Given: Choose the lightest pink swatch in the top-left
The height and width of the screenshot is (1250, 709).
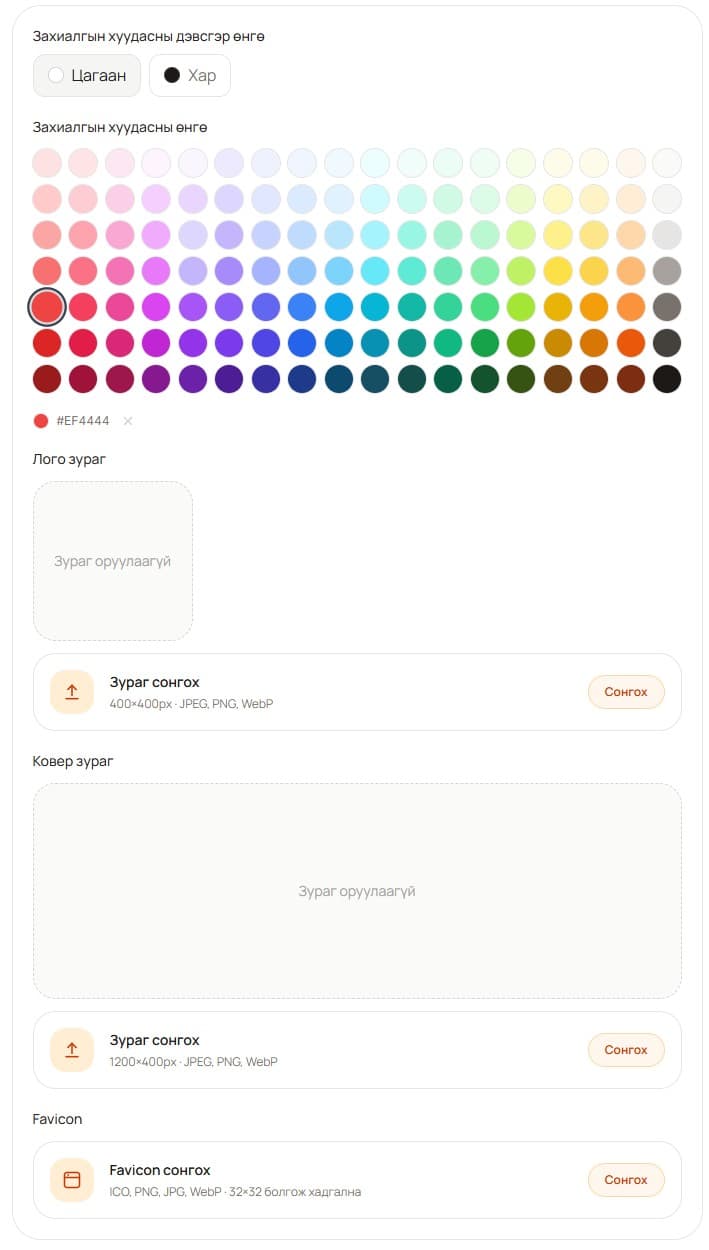Looking at the screenshot, I should pyautogui.click(x=47, y=163).
